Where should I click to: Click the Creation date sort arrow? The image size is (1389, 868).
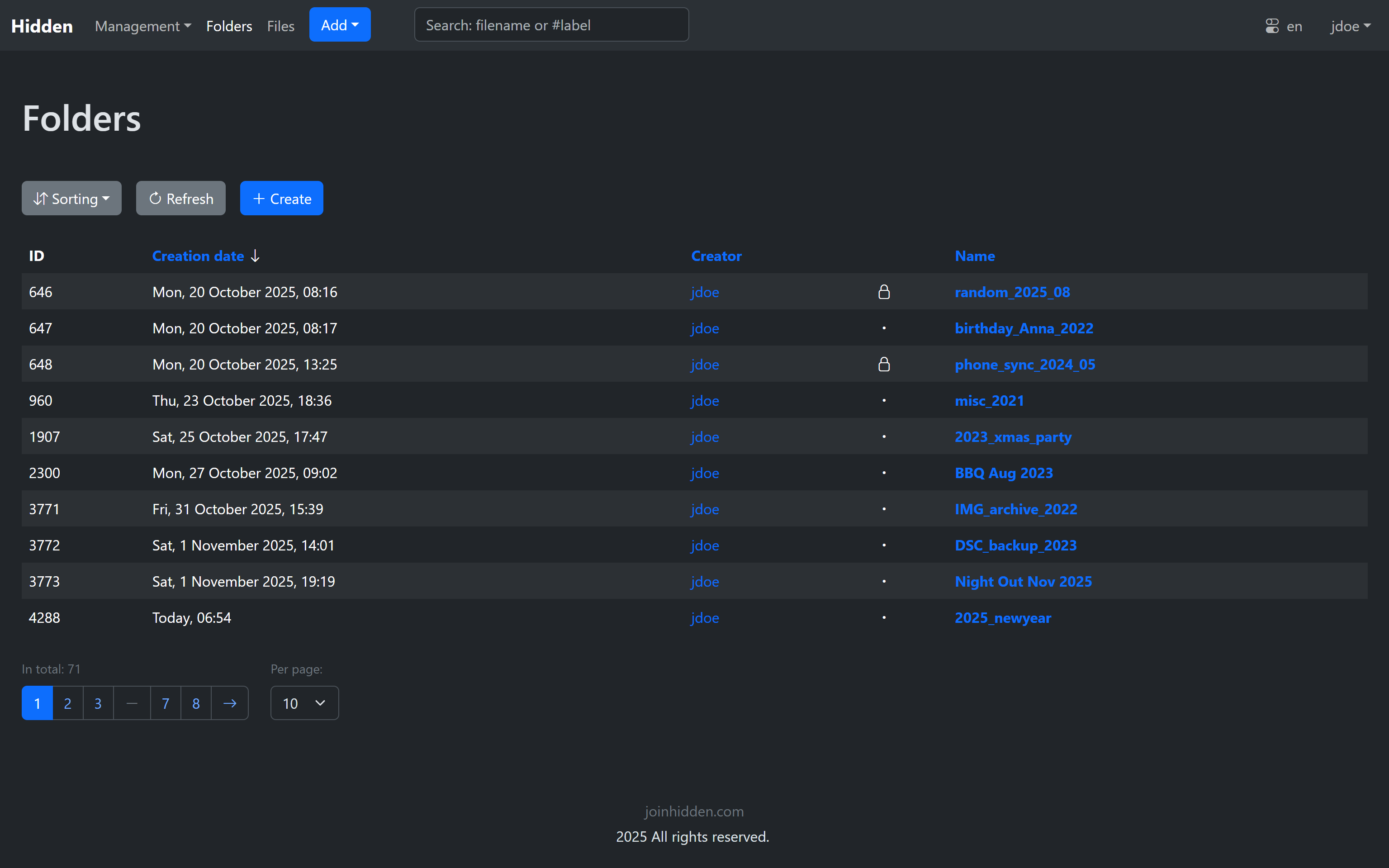click(256, 256)
